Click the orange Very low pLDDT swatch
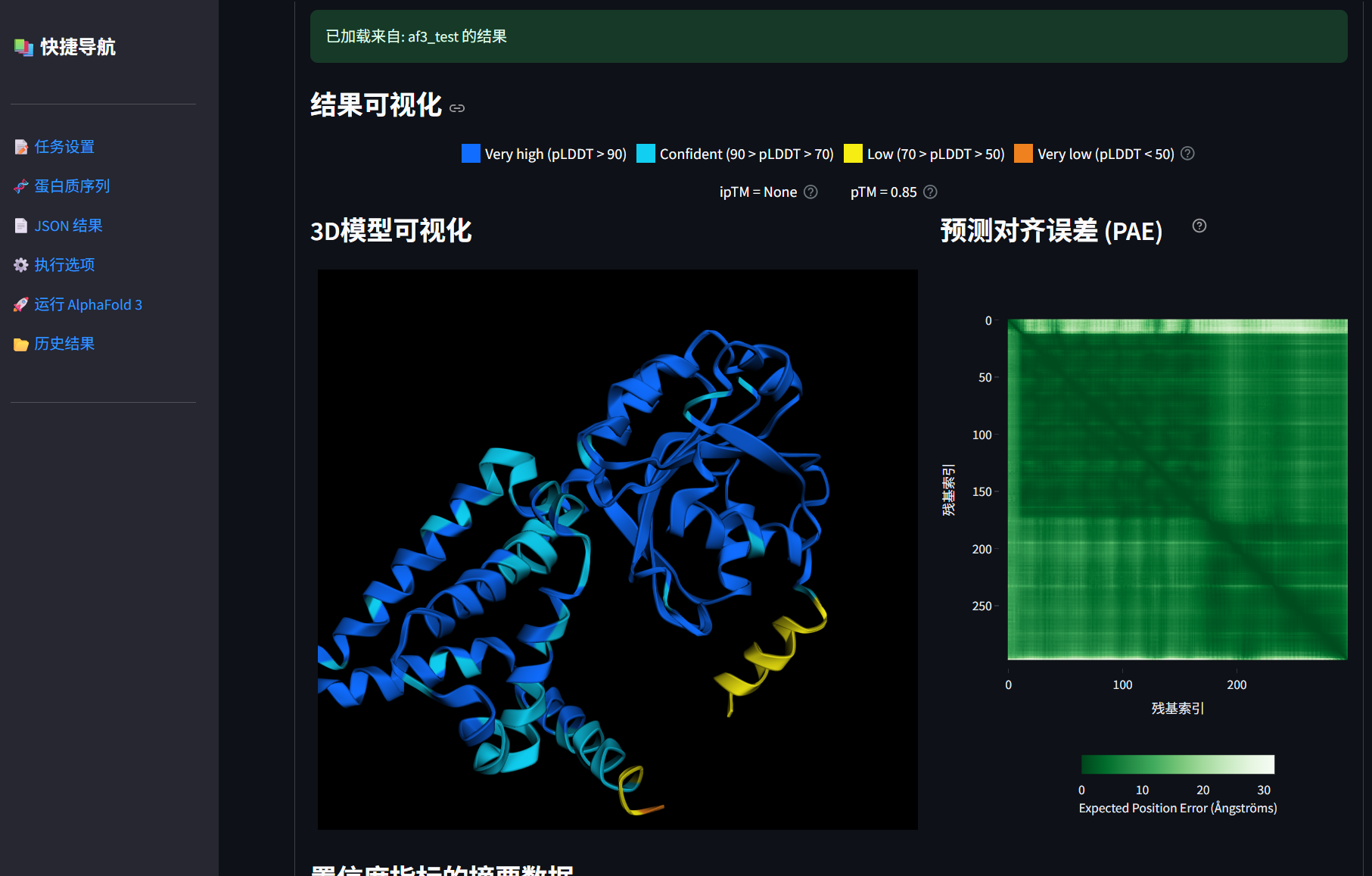This screenshot has width=1372, height=876. (x=1023, y=154)
